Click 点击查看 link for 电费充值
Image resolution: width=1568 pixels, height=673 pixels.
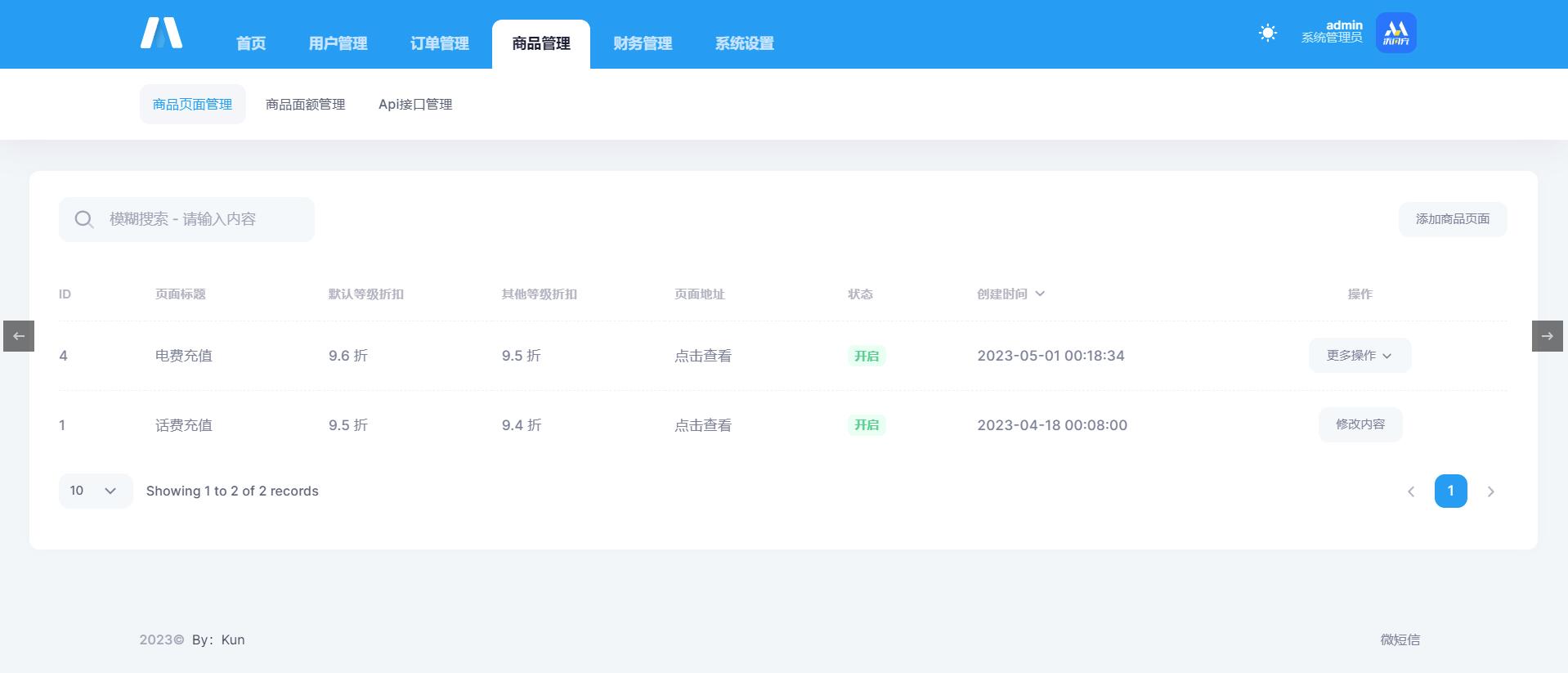[702, 356]
